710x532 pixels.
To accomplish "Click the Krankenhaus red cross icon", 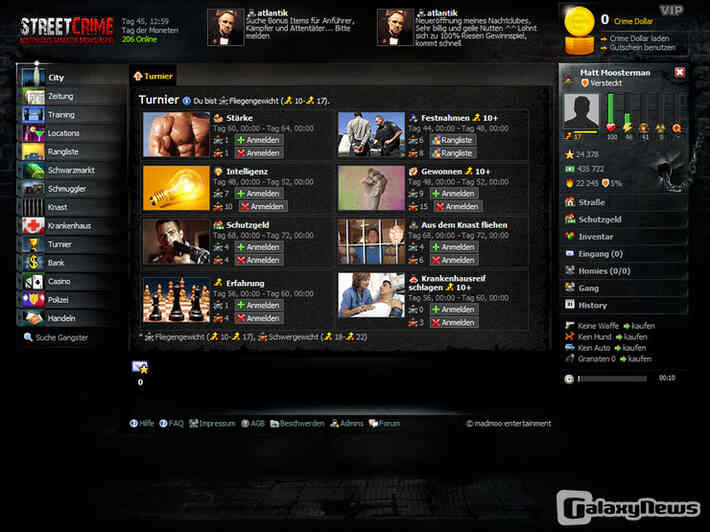I will [33, 226].
